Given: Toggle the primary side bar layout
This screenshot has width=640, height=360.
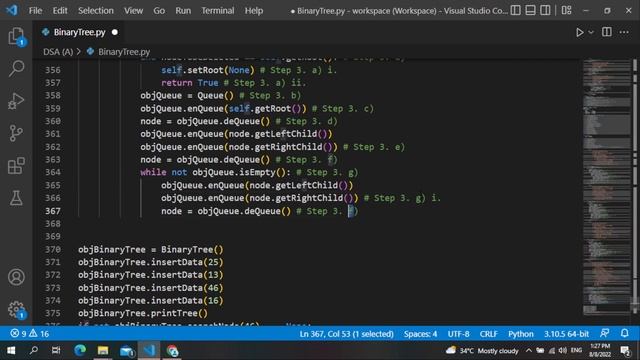Looking at the screenshot, I should [x=516, y=10].
